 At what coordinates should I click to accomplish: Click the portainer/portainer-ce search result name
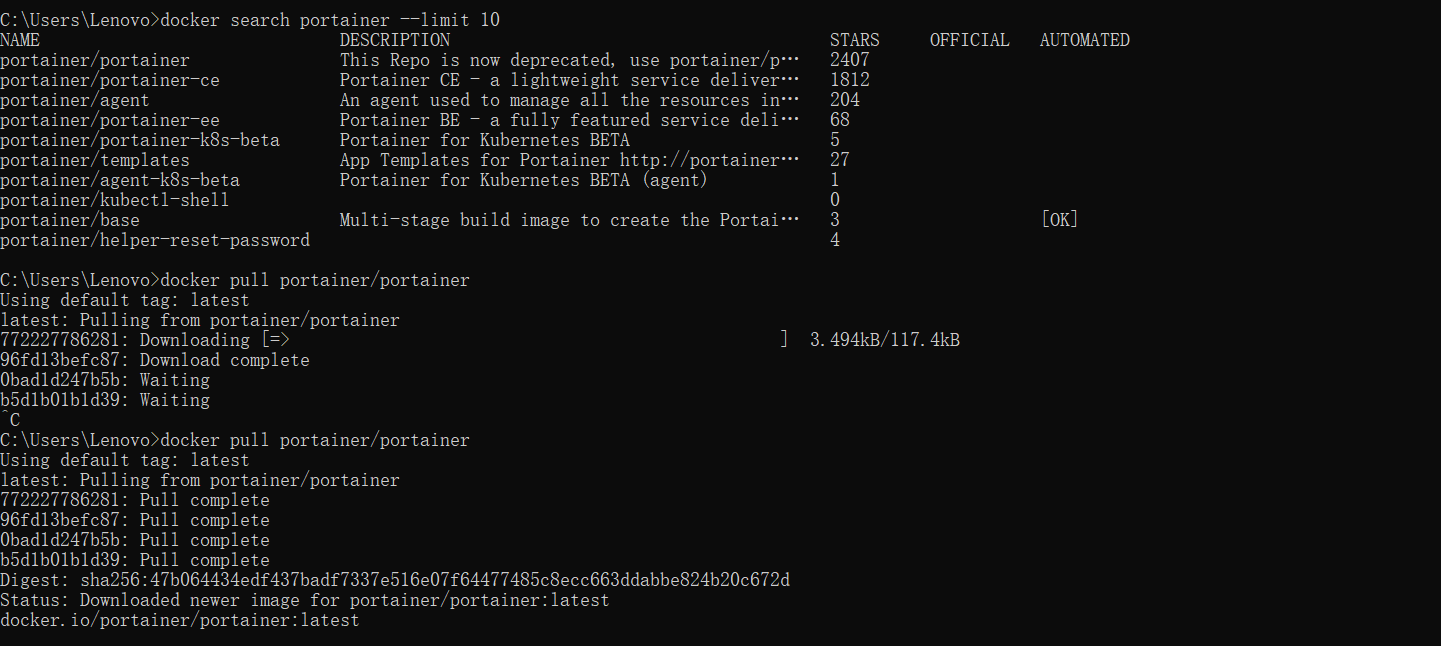click(x=110, y=80)
